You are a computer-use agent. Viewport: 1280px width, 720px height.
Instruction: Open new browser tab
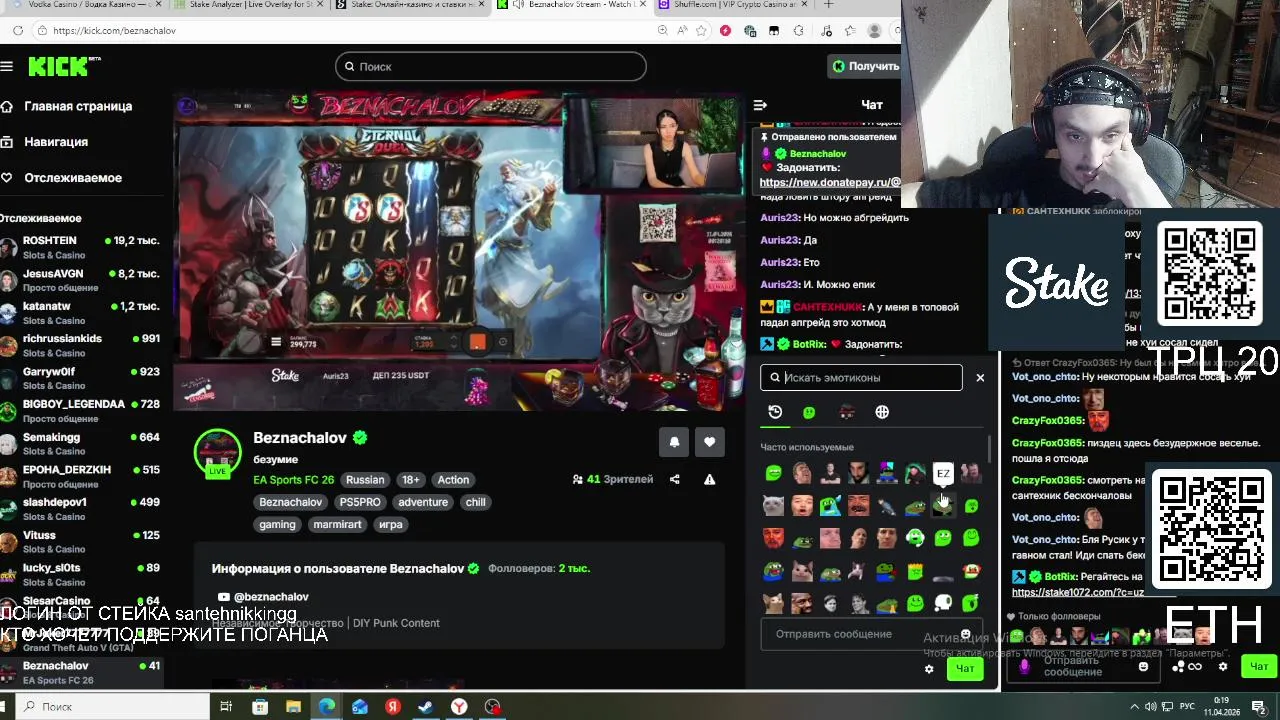pyautogui.click(x=828, y=5)
